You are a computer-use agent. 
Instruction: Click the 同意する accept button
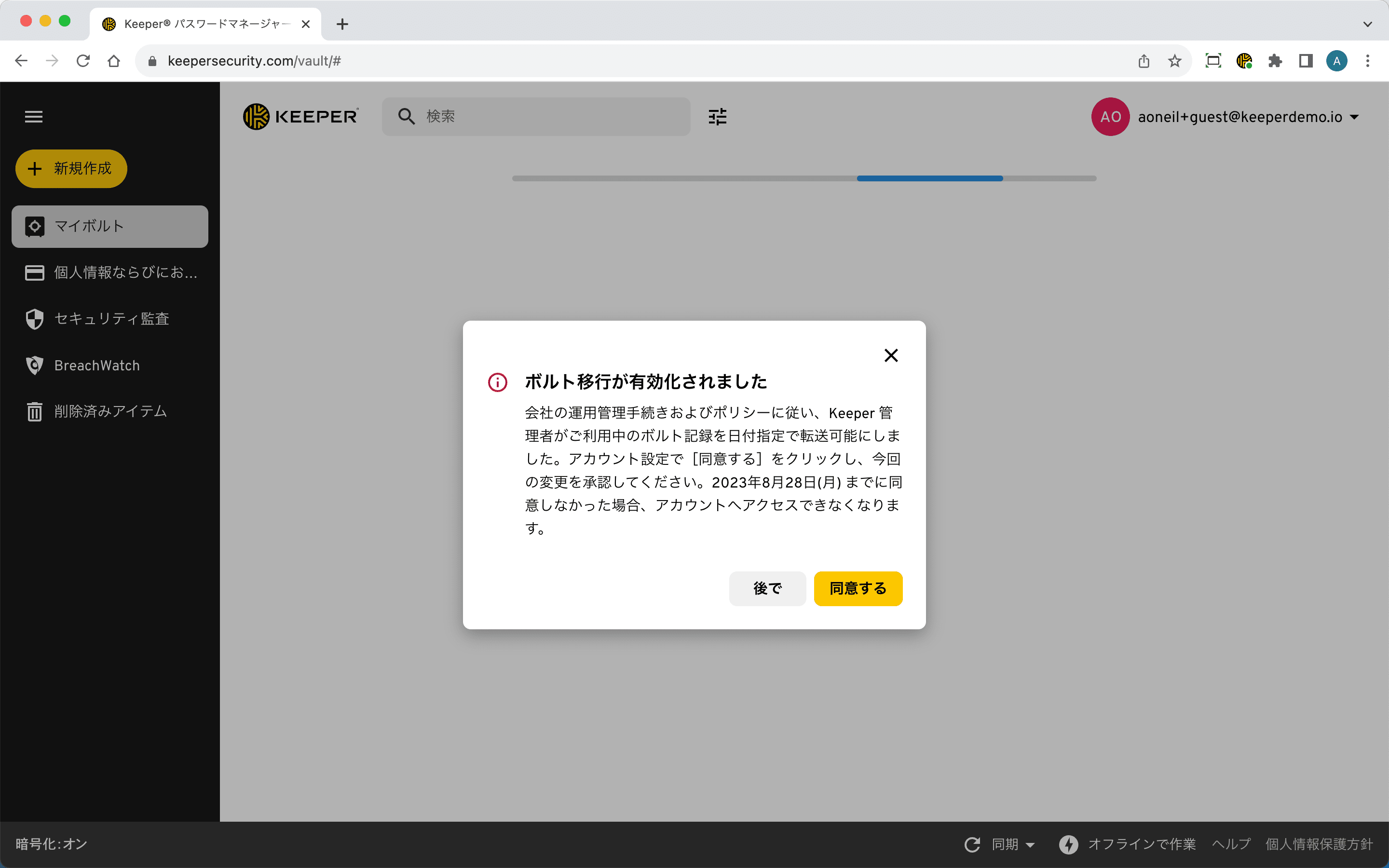[x=858, y=588]
